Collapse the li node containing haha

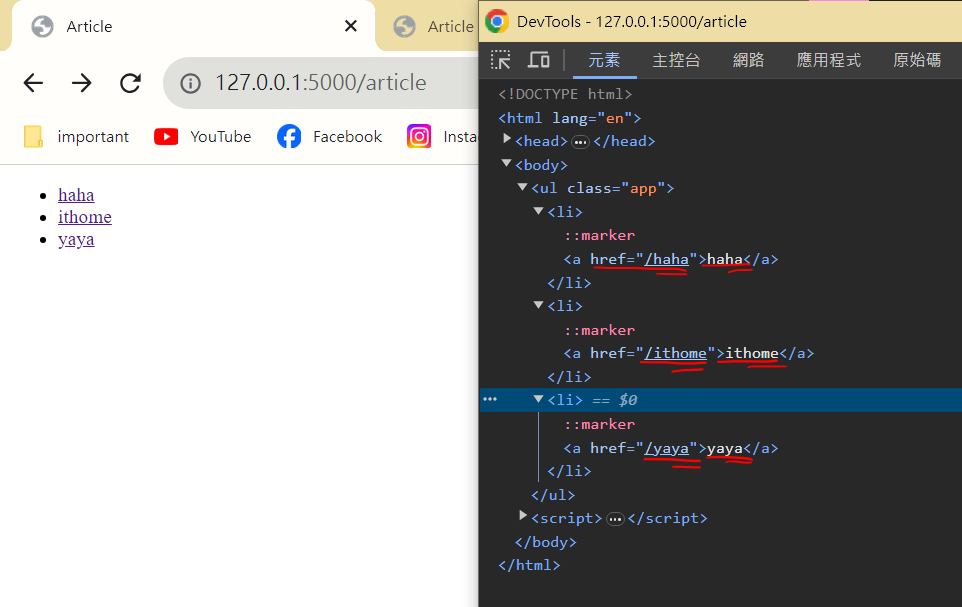pos(539,211)
